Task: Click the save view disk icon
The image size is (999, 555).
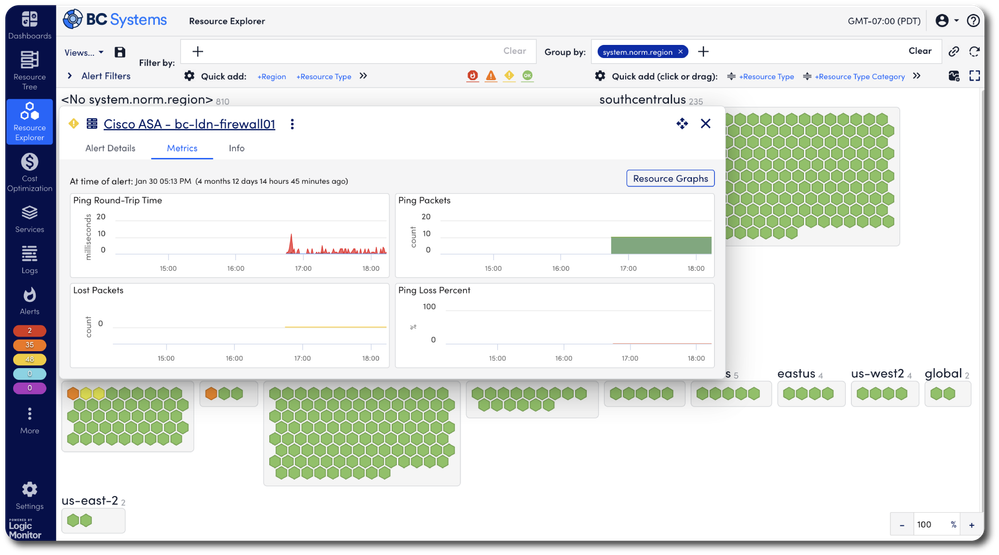Action: (x=120, y=52)
